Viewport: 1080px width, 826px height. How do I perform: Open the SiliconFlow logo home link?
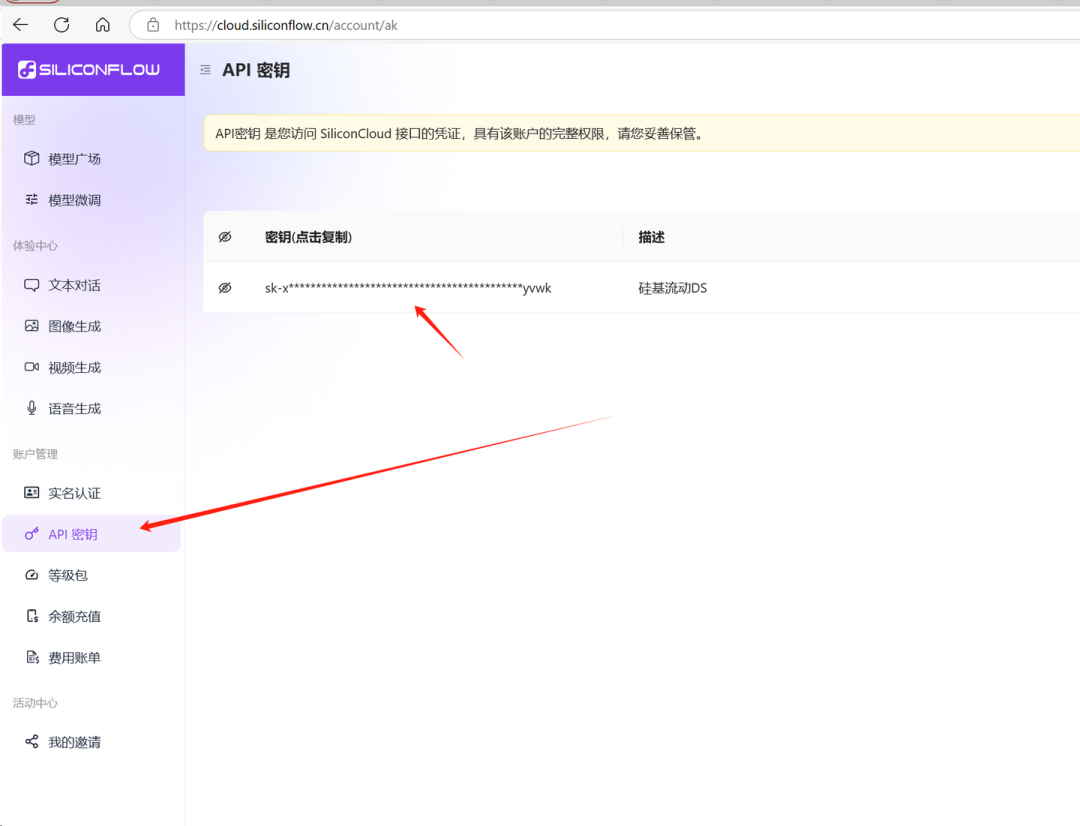tap(89, 70)
